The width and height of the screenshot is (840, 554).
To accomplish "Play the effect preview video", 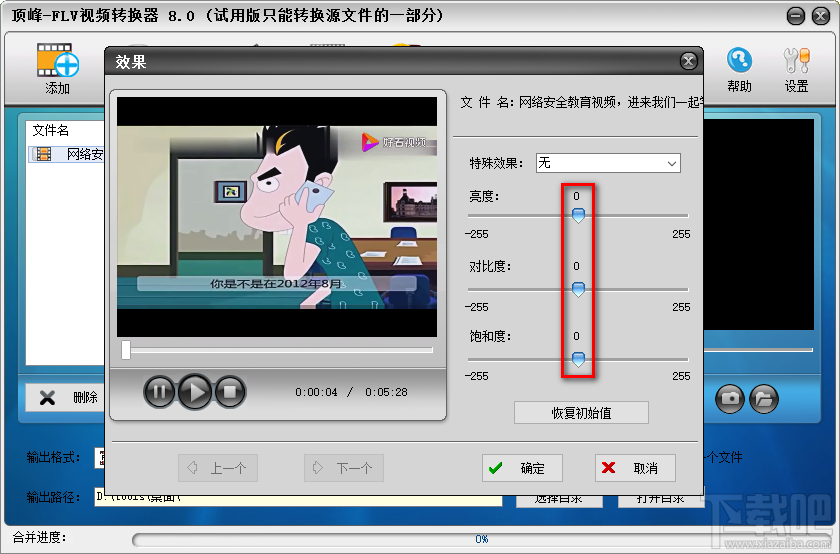I will tap(194, 392).
